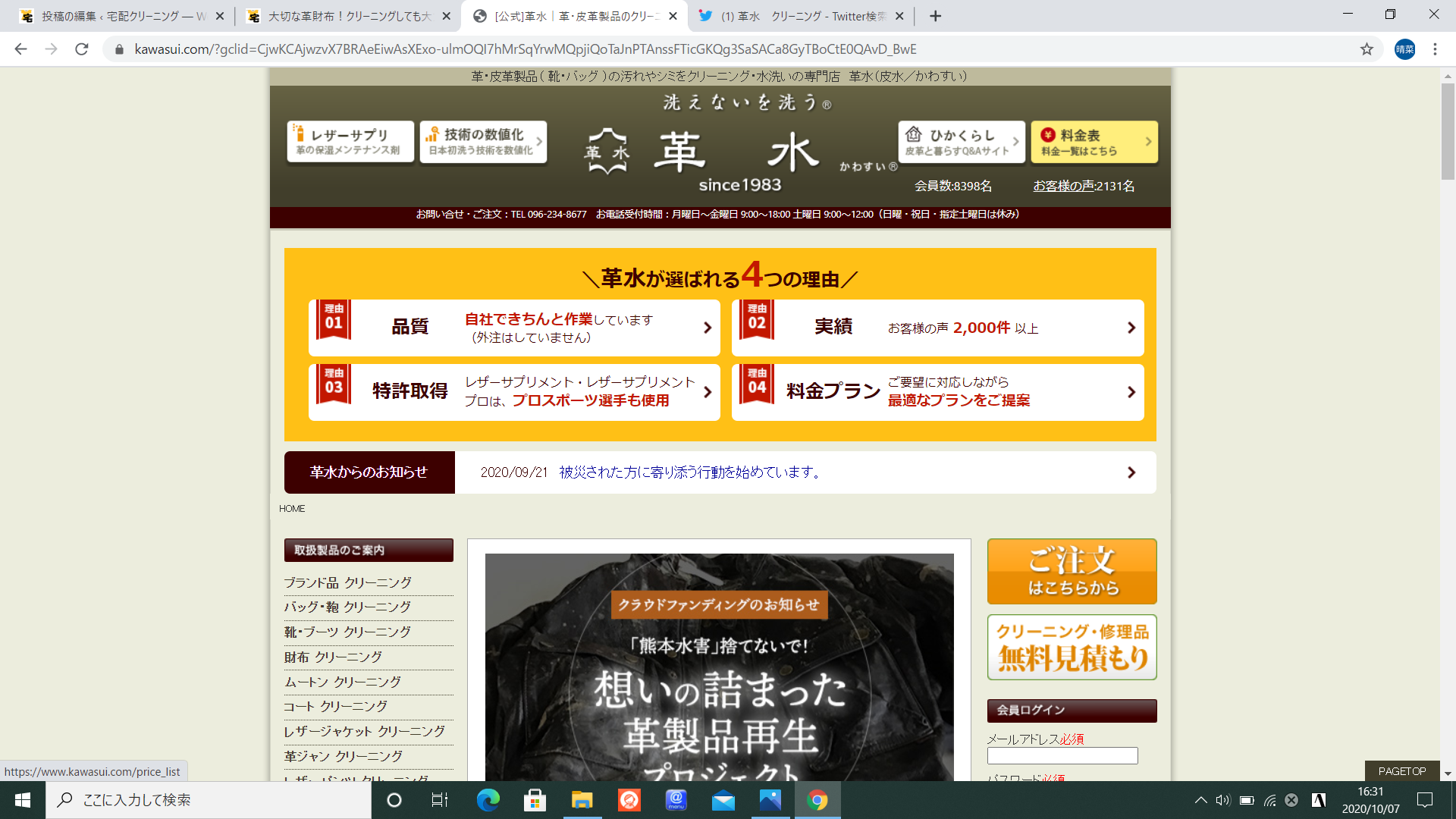Switch to the 投稿の編集 宅配クリーニング tab

tap(121, 16)
